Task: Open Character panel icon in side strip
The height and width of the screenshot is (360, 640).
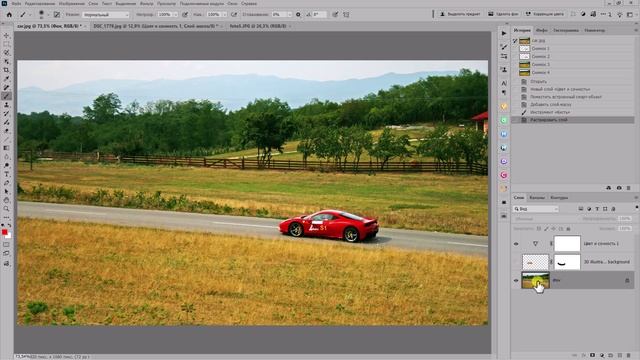Action: (504, 83)
